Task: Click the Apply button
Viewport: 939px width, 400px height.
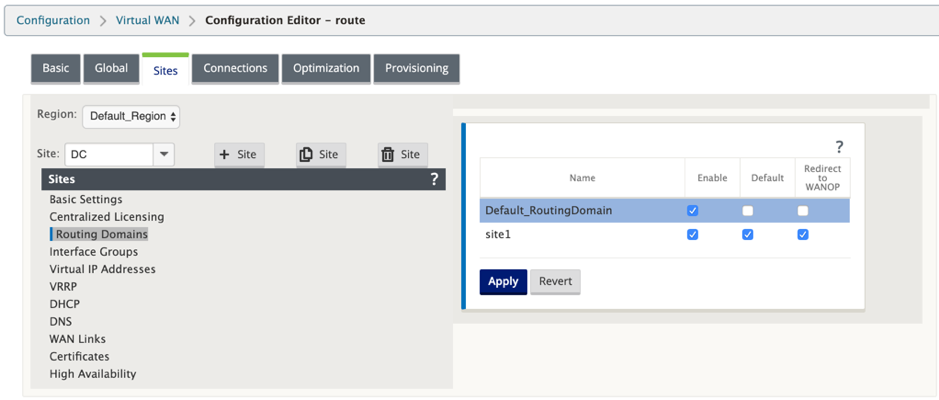Action: [x=503, y=281]
